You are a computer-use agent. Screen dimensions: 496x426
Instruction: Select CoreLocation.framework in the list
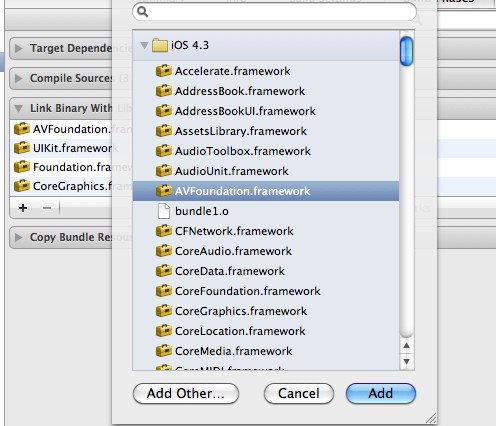point(266,331)
